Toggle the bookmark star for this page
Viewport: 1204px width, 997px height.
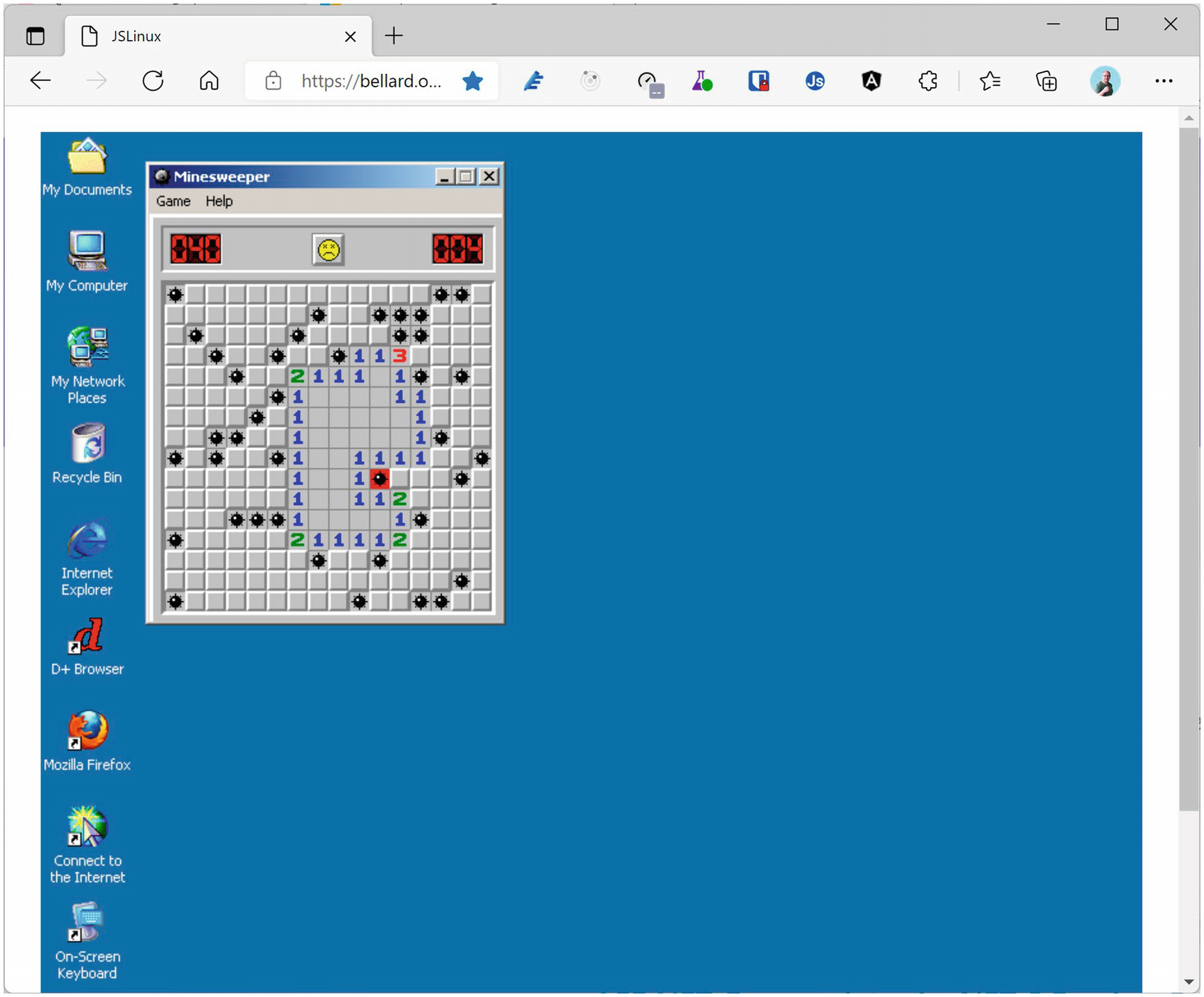pyautogui.click(x=473, y=80)
